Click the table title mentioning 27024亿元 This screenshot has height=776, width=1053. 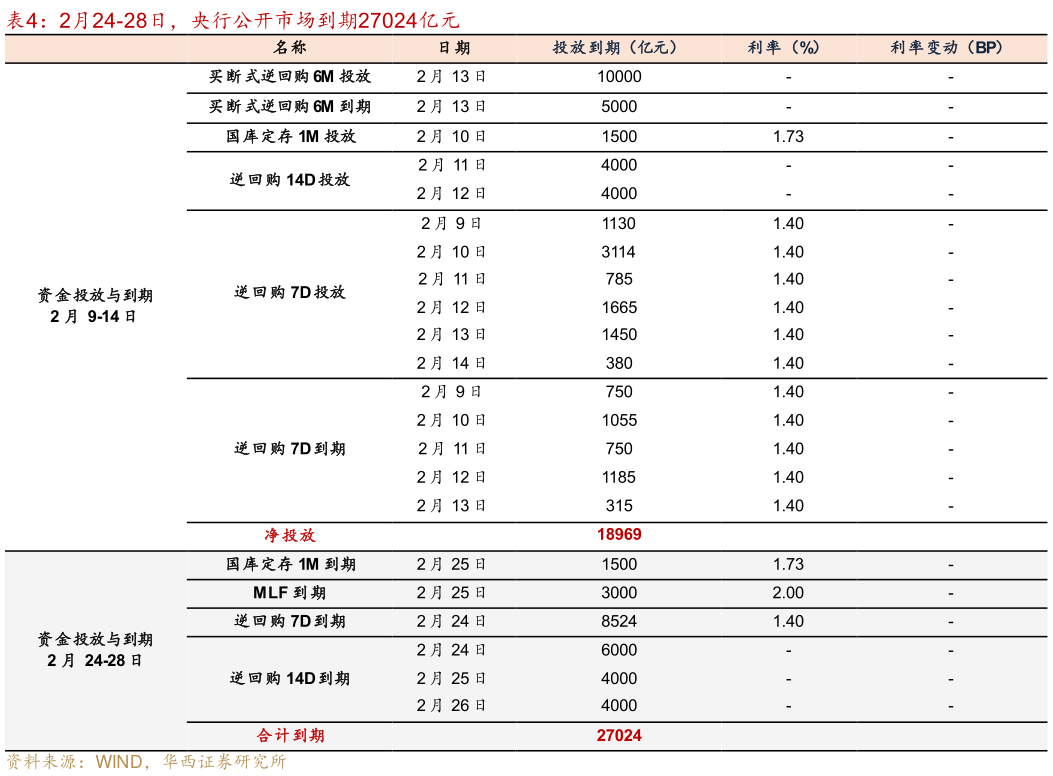[234, 21]
